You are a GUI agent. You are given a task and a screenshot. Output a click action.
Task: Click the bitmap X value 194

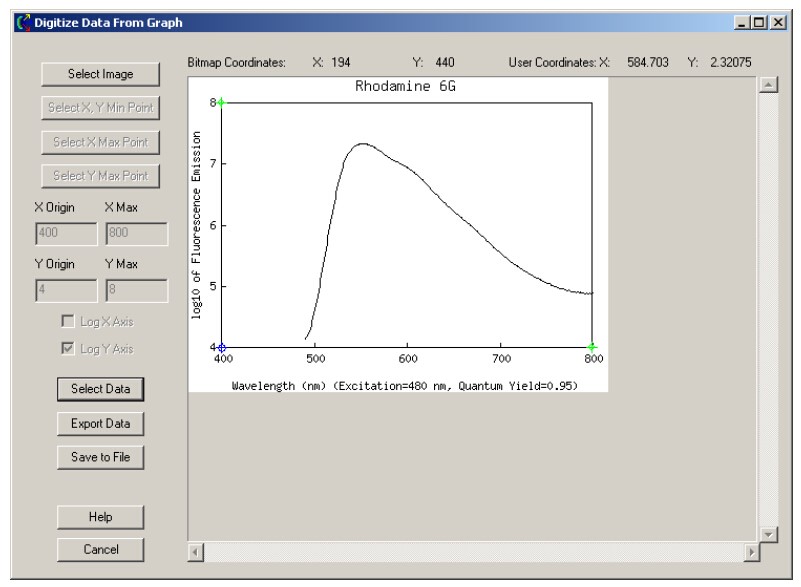tap(341, 63)
